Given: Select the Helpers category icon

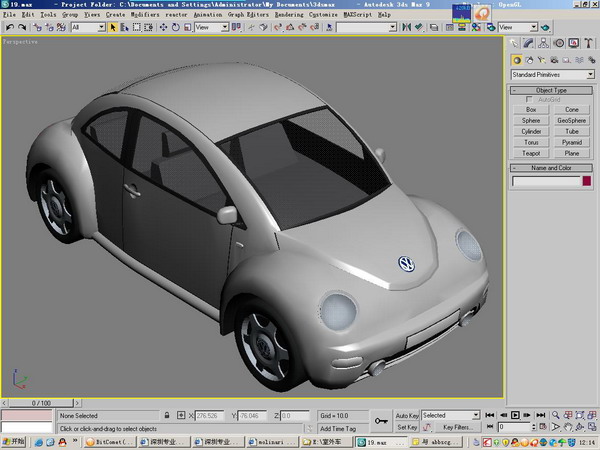Looking at the screenshot, I should (x=567, y=60).
